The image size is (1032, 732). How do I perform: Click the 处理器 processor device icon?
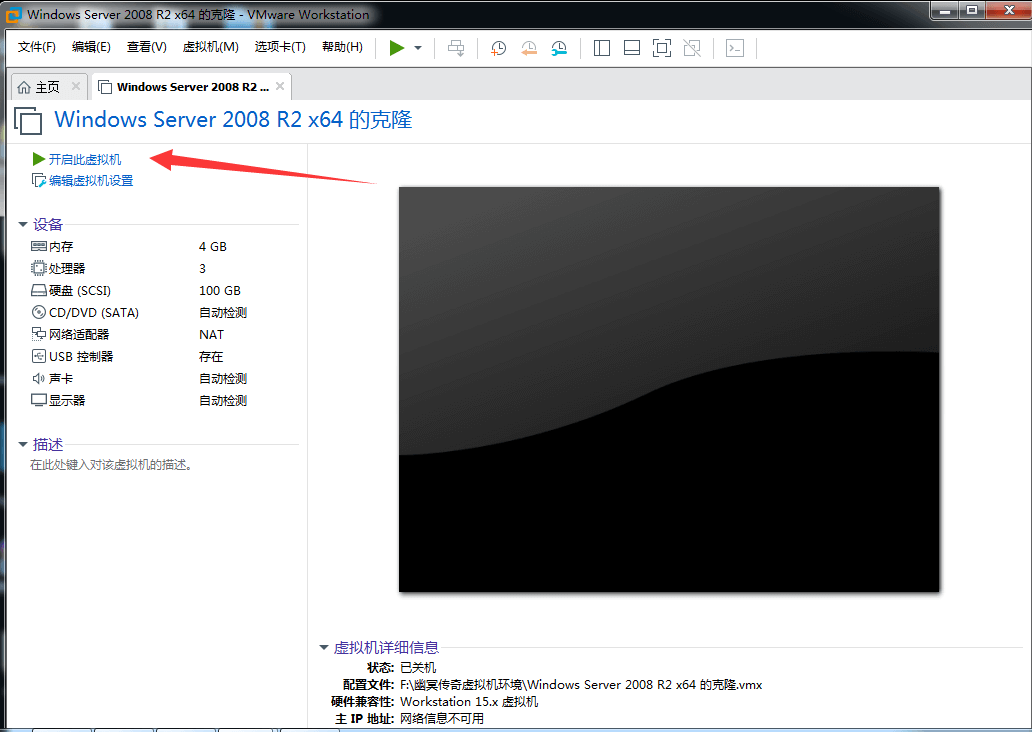click(x=39, y=268)
